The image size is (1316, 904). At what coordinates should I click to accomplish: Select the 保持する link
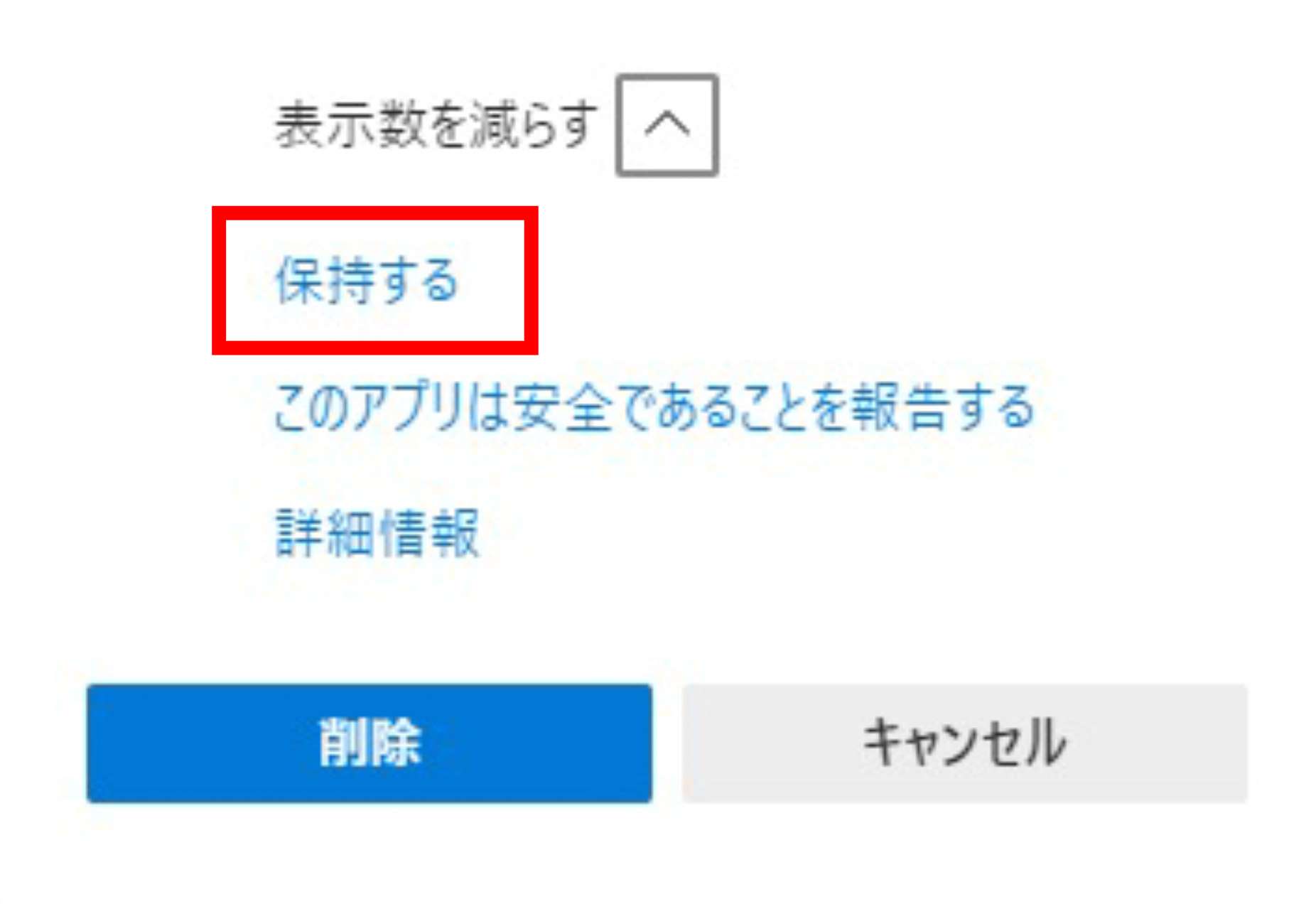pyautogui.click(x=367, y=280)
